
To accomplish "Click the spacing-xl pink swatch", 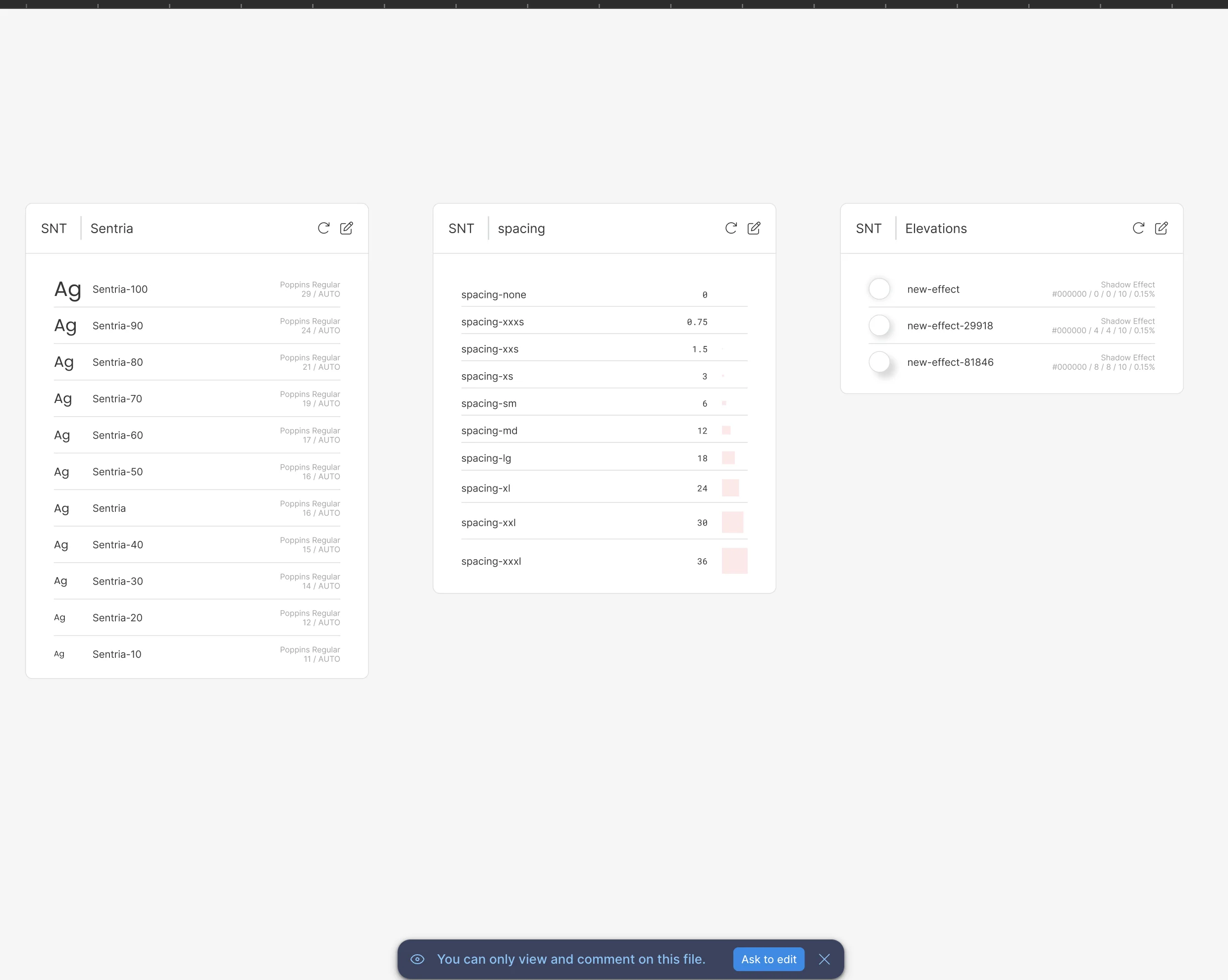I will click(x=730, y=488).
